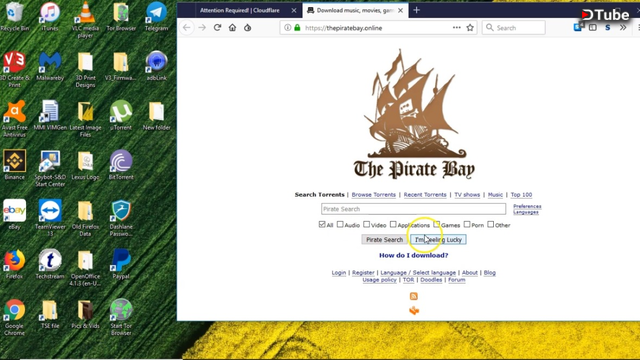Open New folder on desktop
The height and width of the screenshot is (360, 640).
coord(156,116)
